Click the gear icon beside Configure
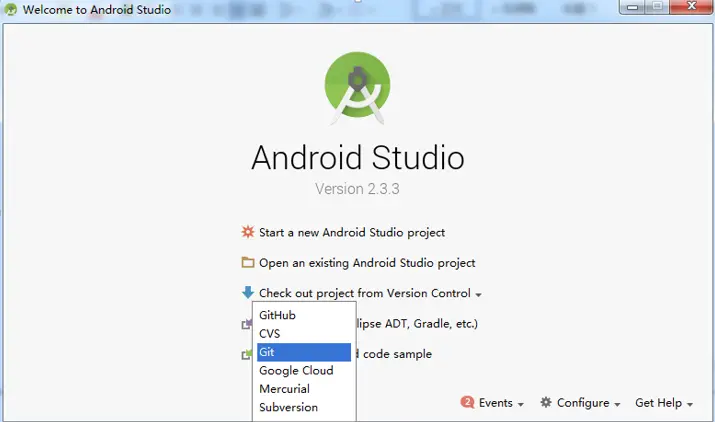 546,402
